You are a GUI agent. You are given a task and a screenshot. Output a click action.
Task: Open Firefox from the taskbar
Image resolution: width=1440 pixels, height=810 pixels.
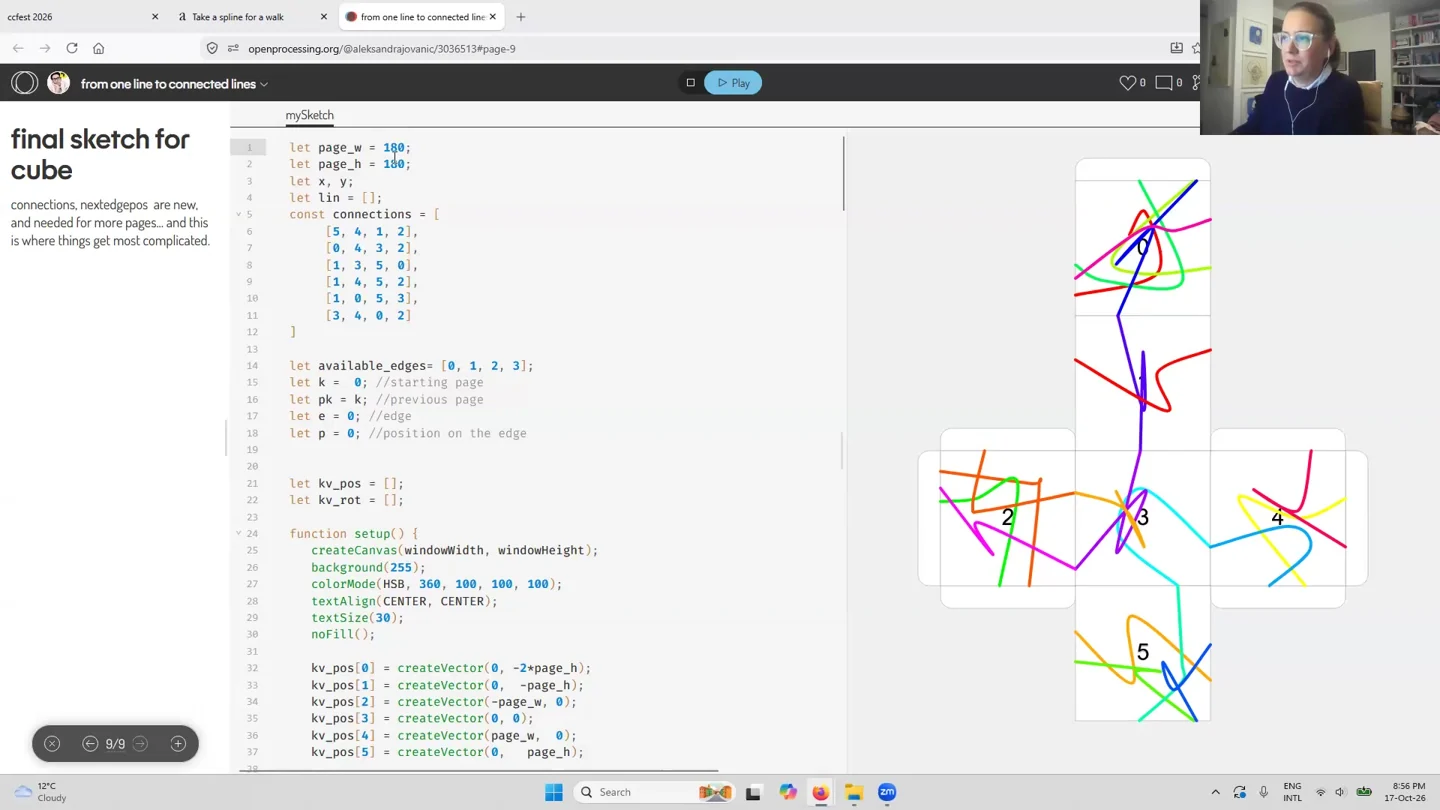click(x=820, y=792)
